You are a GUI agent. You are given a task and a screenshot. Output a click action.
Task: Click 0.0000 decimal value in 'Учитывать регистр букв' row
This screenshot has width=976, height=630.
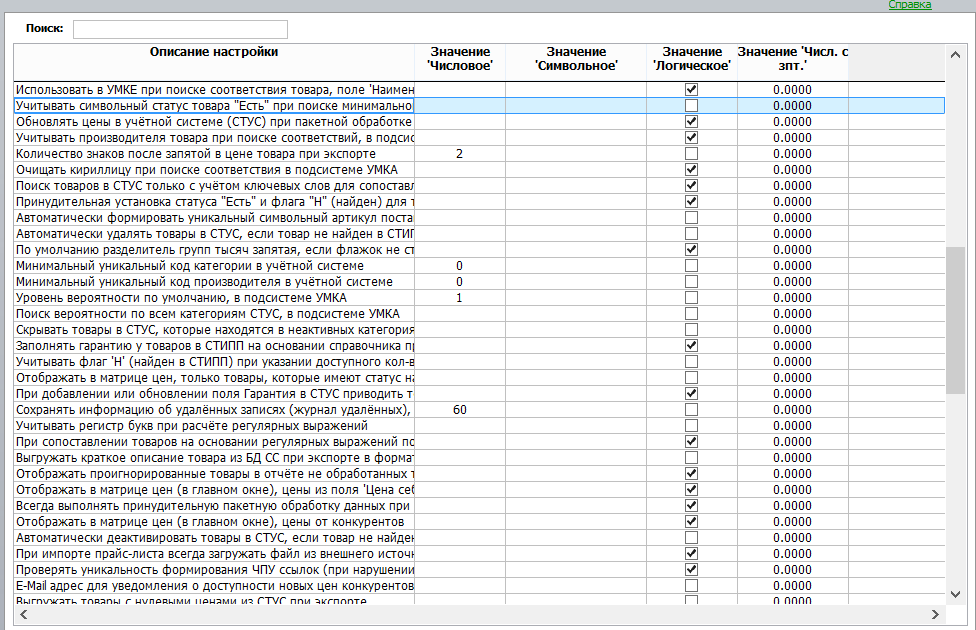pyautogui.click(x=792, y=426)
